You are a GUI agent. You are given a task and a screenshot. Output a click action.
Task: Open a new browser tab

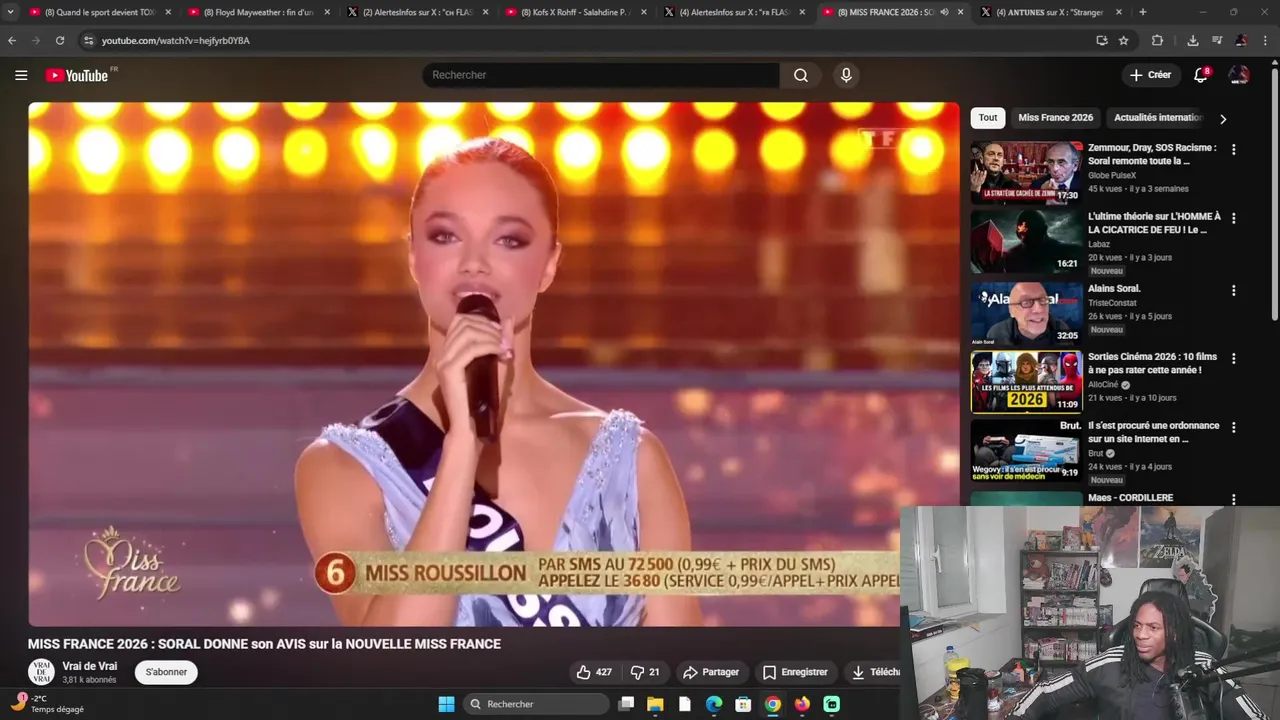1143,12
